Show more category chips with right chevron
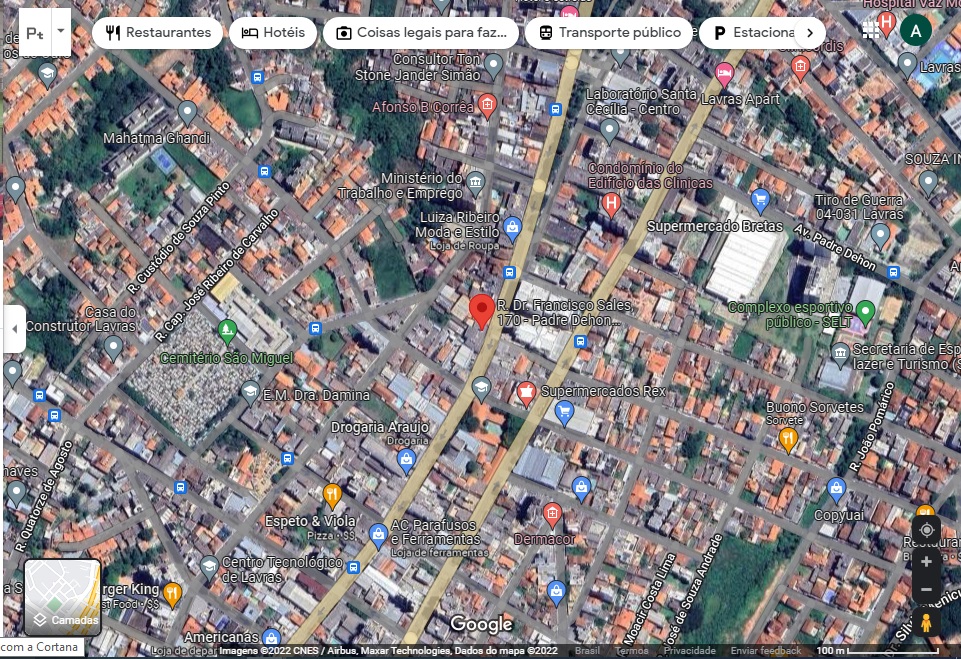Viewport: 961px width, 659px height. pos(810,32)
